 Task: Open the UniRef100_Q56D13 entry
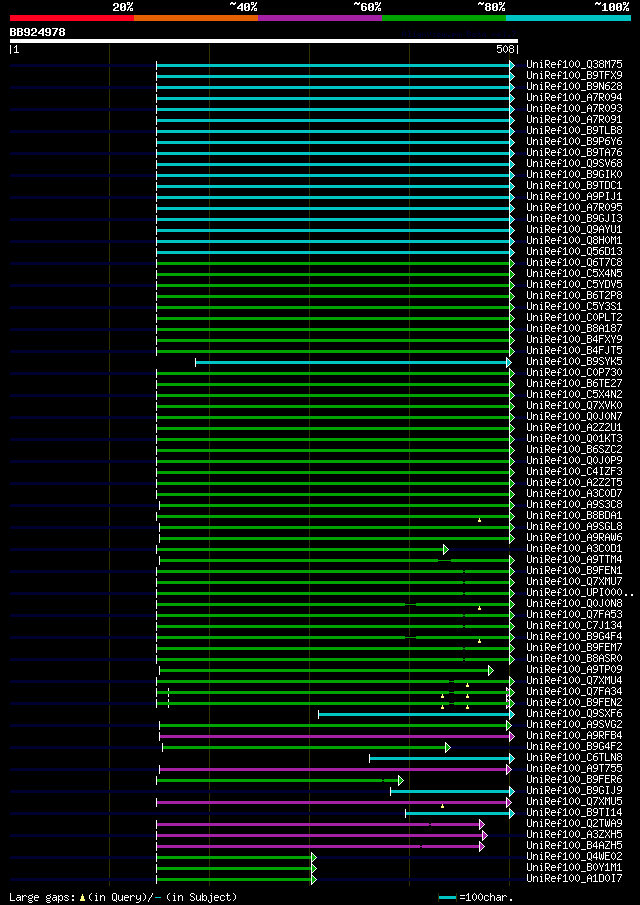pyautogui.click(x=574, y=252)
